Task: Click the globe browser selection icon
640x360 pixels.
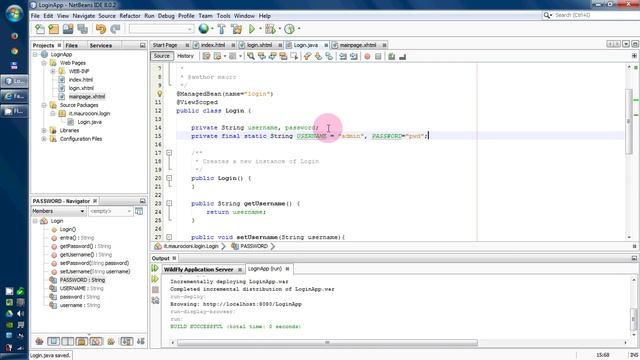Action: click(x=203, y=29)
